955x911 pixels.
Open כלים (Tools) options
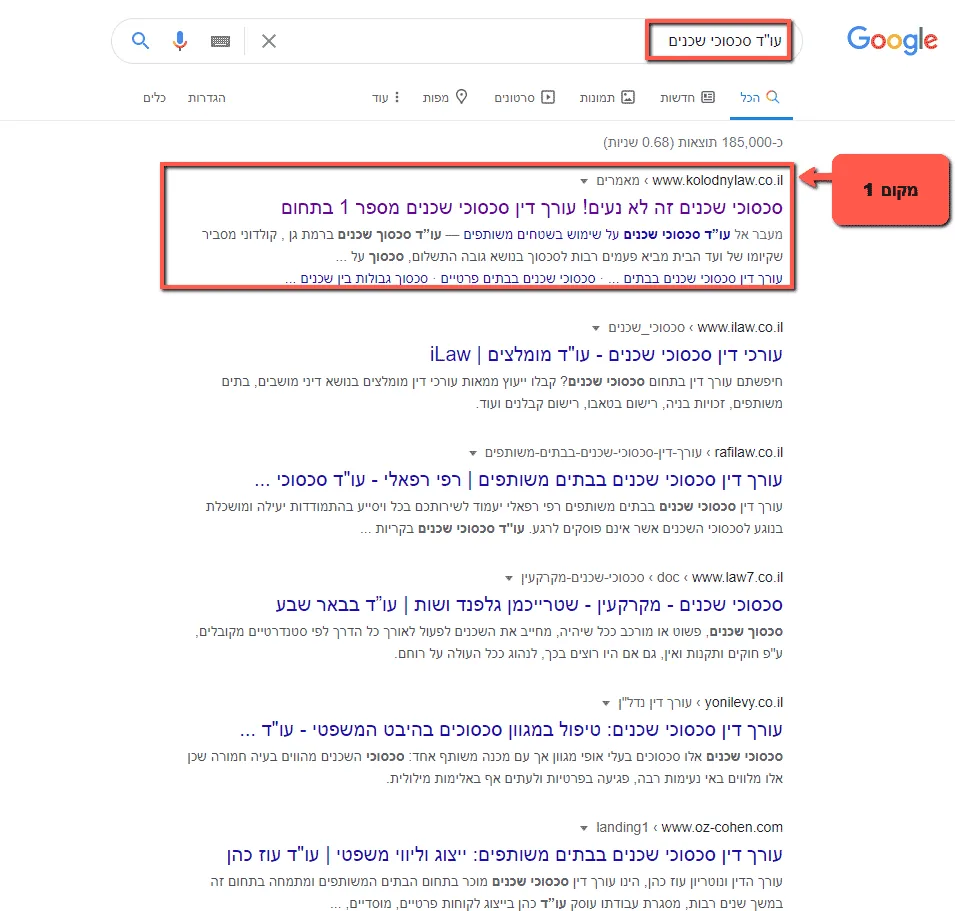[x=154, y=97]
